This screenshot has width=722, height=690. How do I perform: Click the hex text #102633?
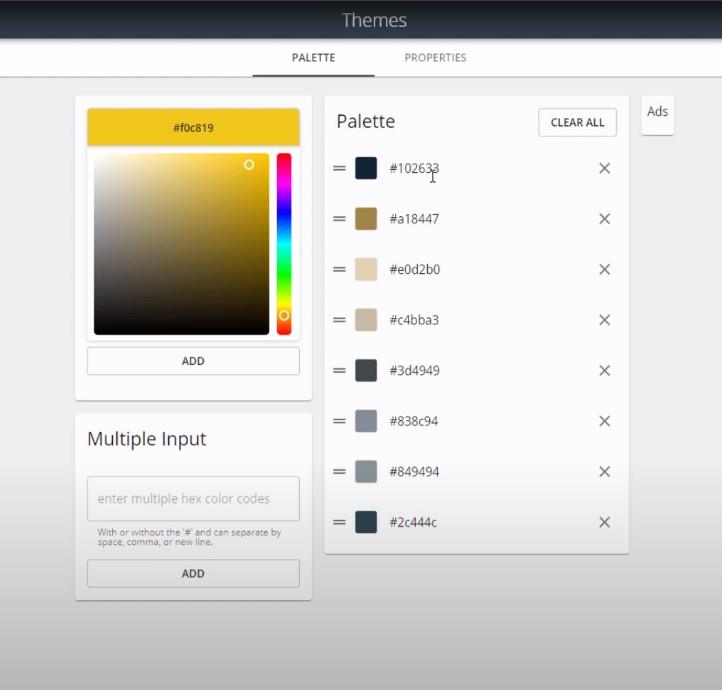414,168
